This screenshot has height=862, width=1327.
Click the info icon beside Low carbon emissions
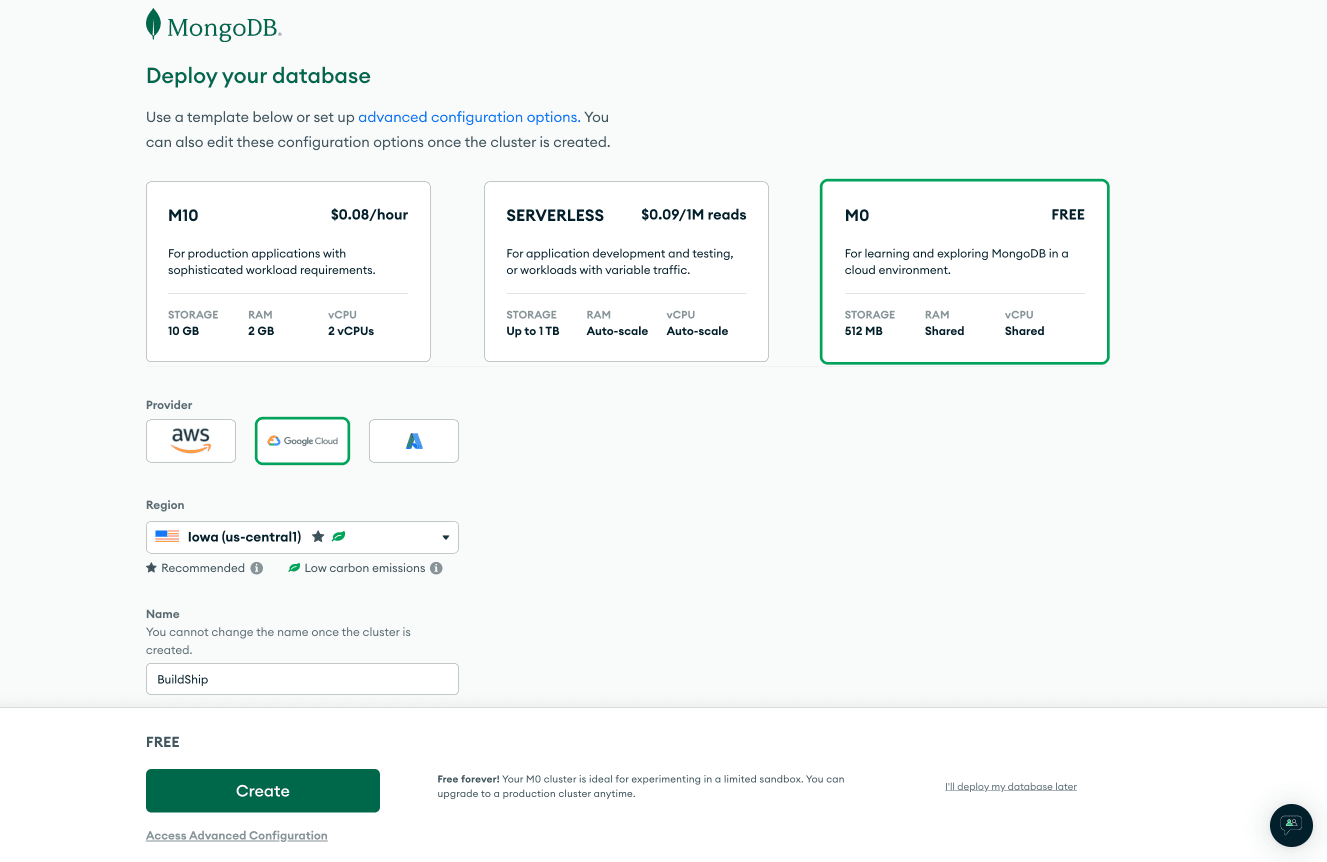(436, 567)
